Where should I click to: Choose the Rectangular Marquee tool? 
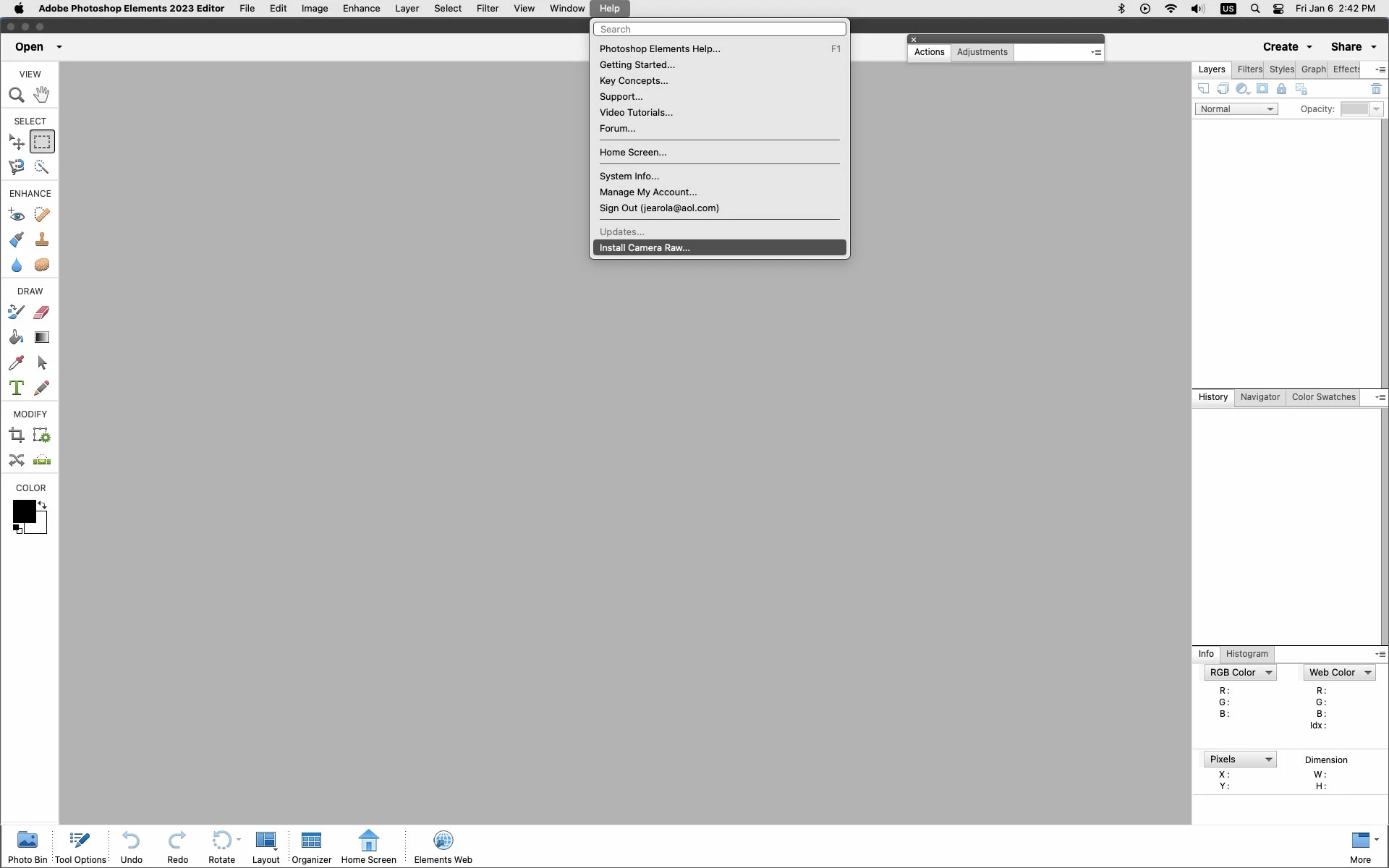42,142
